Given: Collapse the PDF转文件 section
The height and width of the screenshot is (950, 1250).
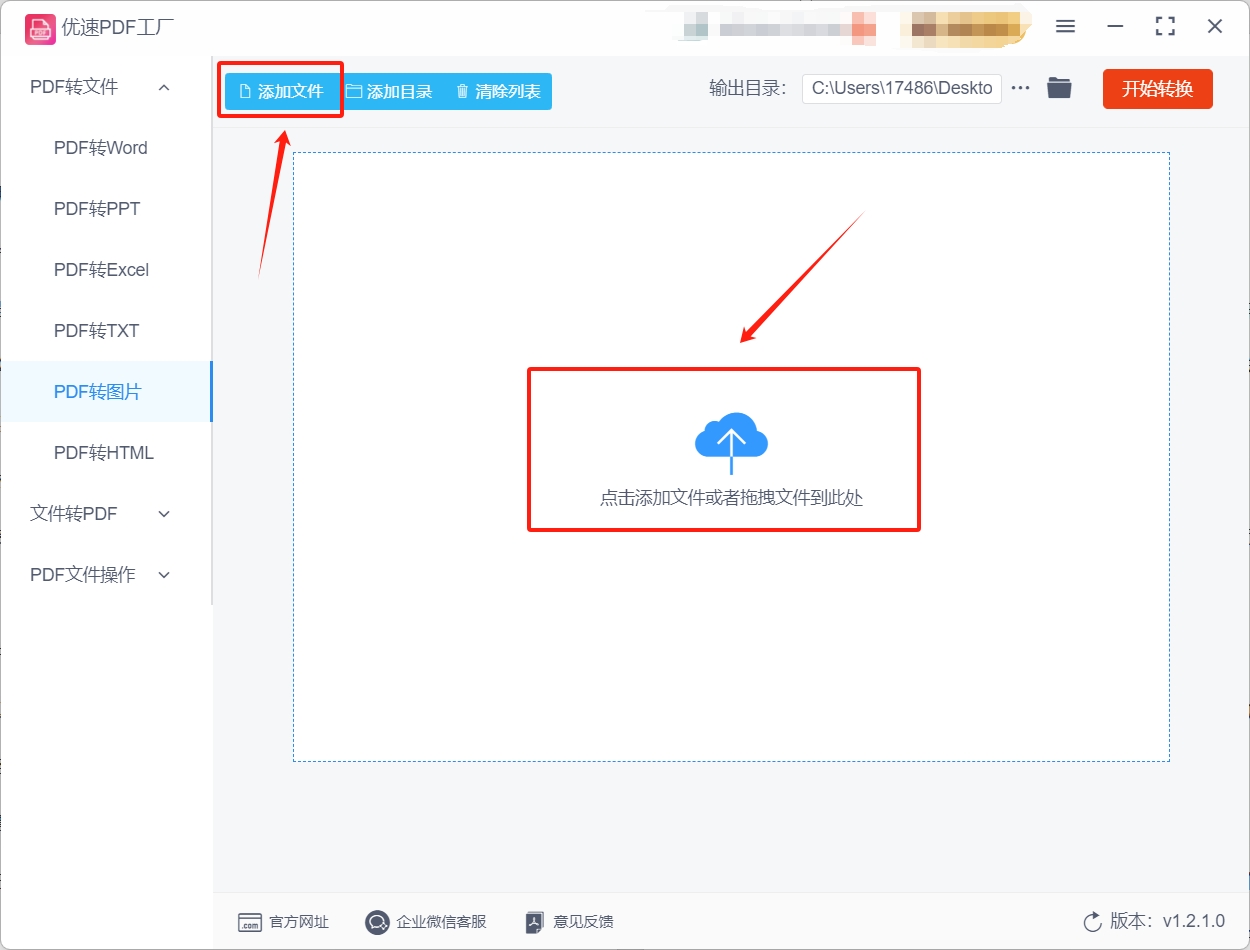Looking at the screenshot, I should pyautogui.click(x=163, y=87).
